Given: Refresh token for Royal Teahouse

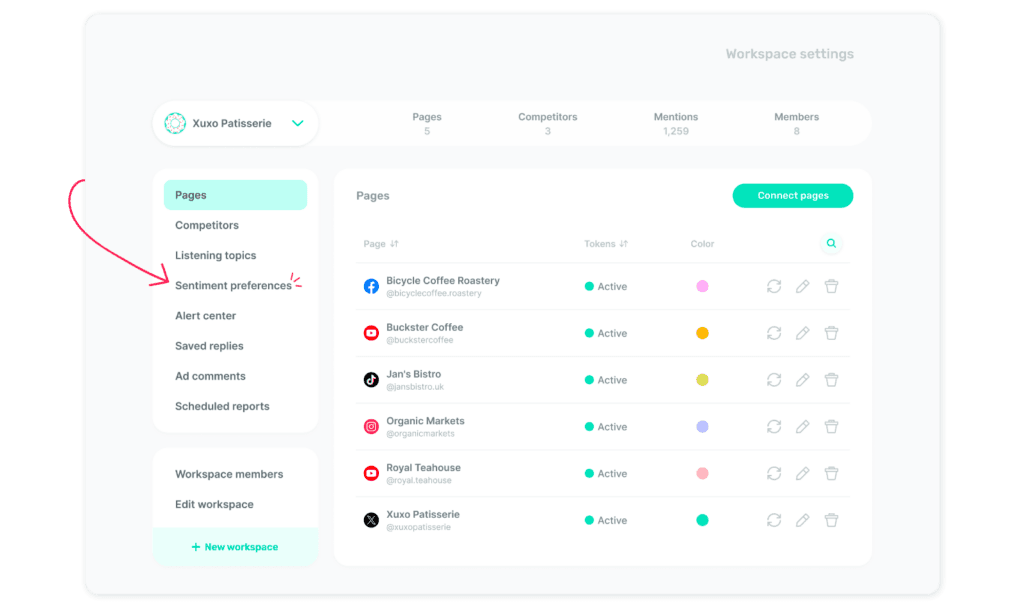Looking at the screenshot, I should [774, 473].
